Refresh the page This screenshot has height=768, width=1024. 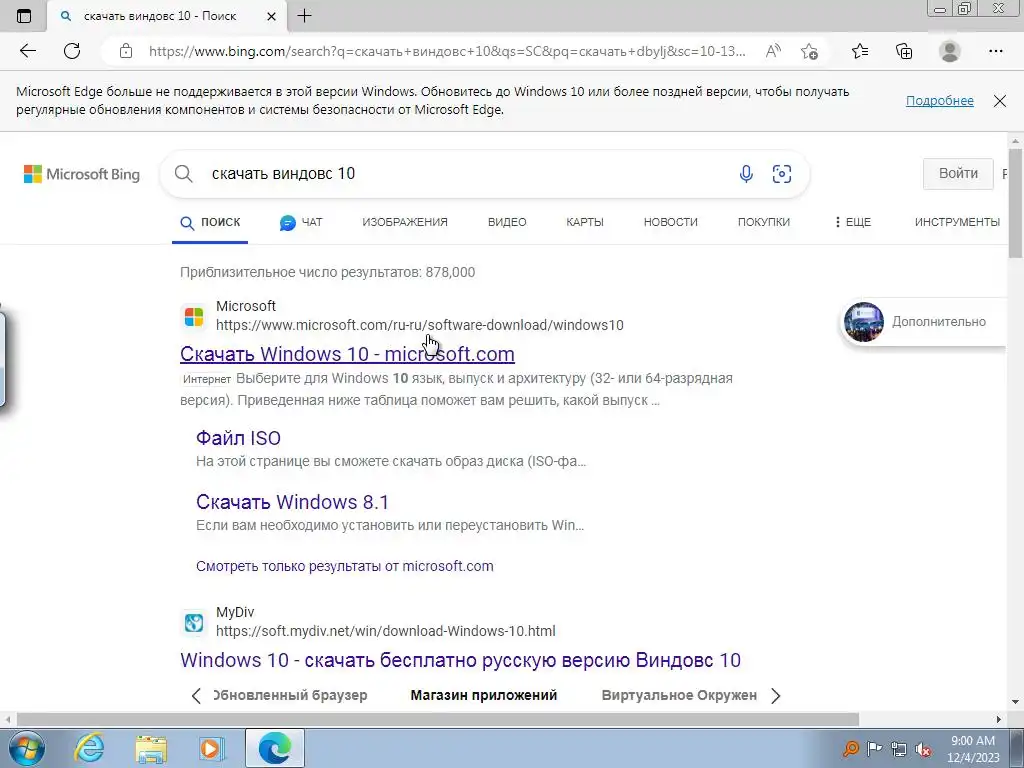coord(72,51)
